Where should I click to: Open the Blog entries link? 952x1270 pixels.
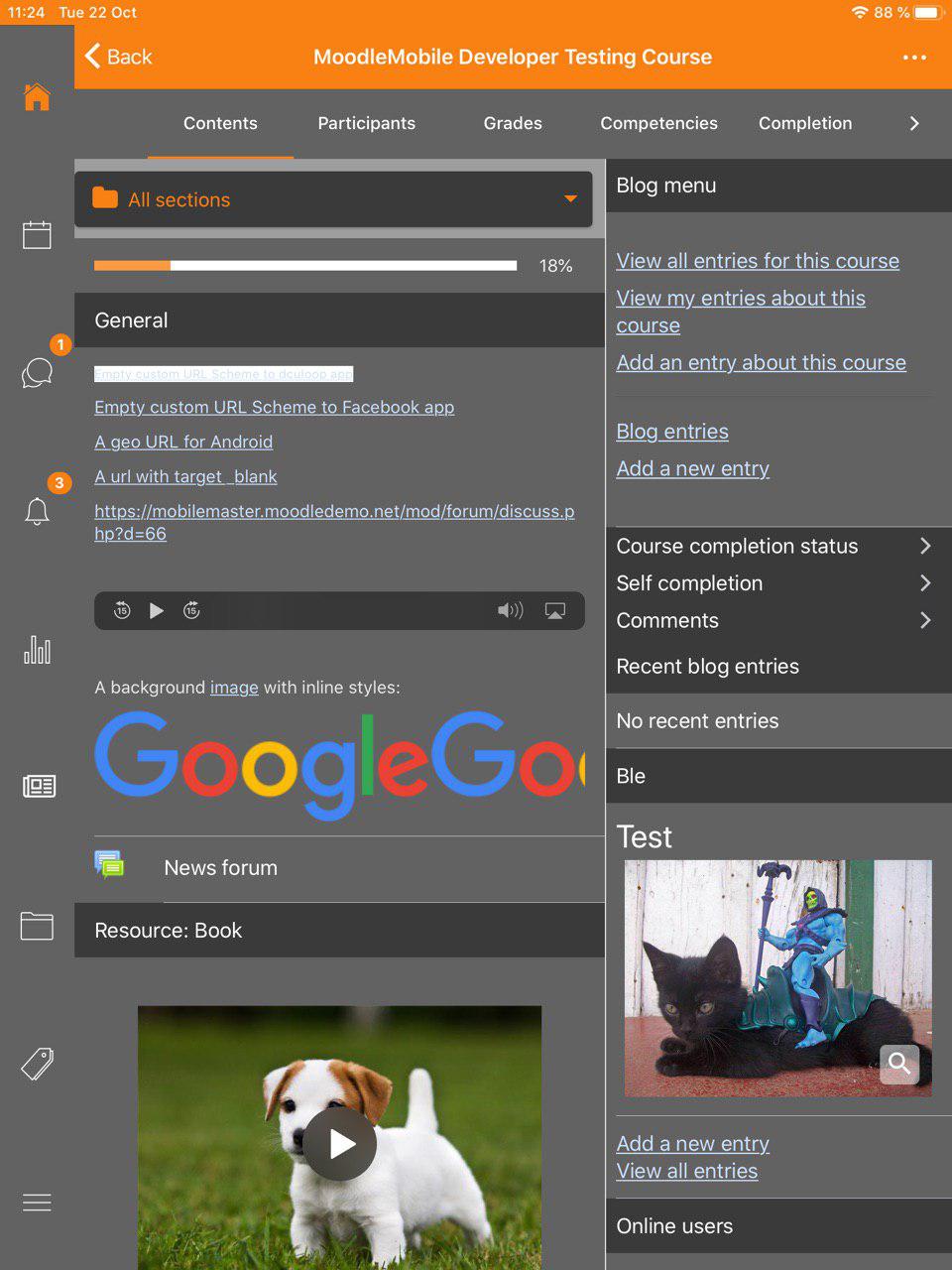(672, 432)
